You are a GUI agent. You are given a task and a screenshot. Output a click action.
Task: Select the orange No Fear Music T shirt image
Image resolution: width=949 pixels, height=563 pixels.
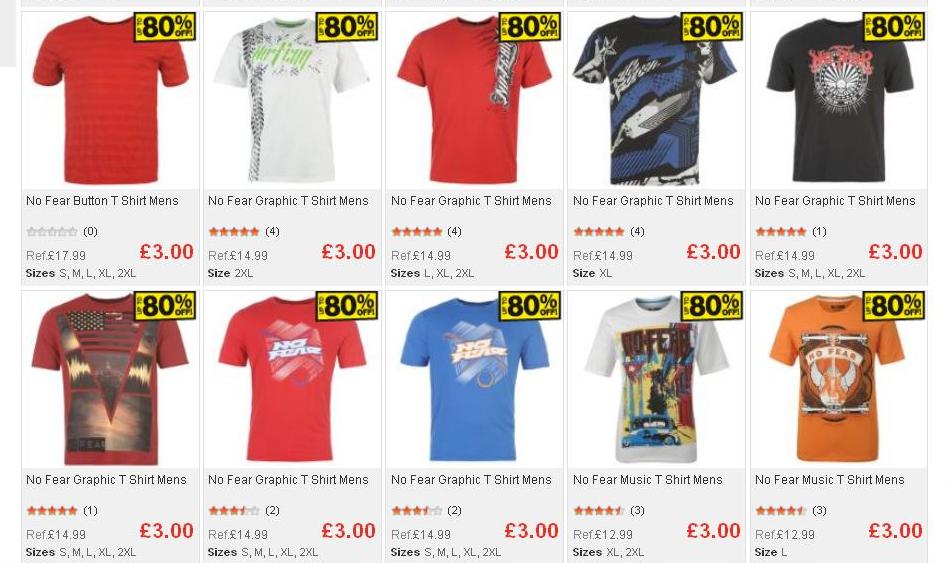coord(838,379)
